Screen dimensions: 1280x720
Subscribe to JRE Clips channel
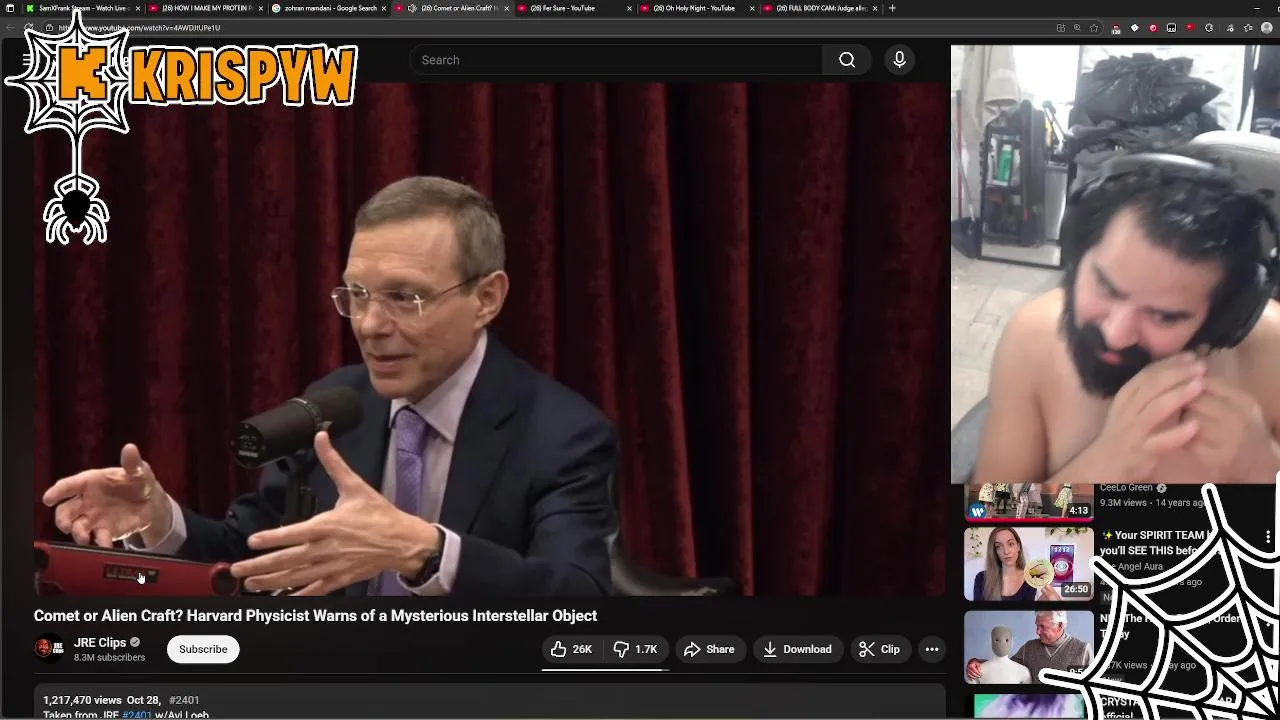point(203,649)
